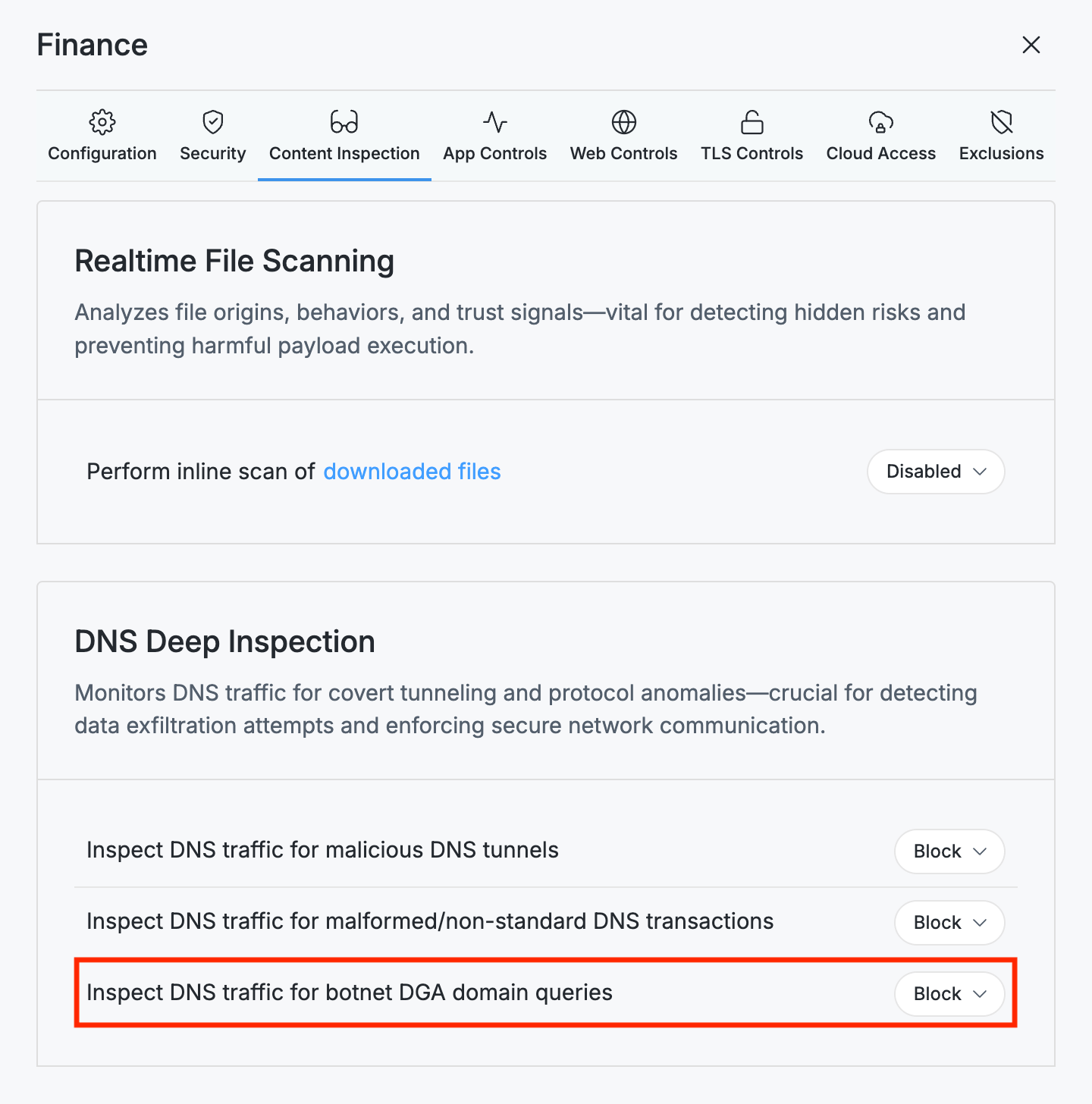This screenshot has height=1104, width=1092.
Task: Open the Disabled dropdown for inline file scanning
Action: pos(935,471)
